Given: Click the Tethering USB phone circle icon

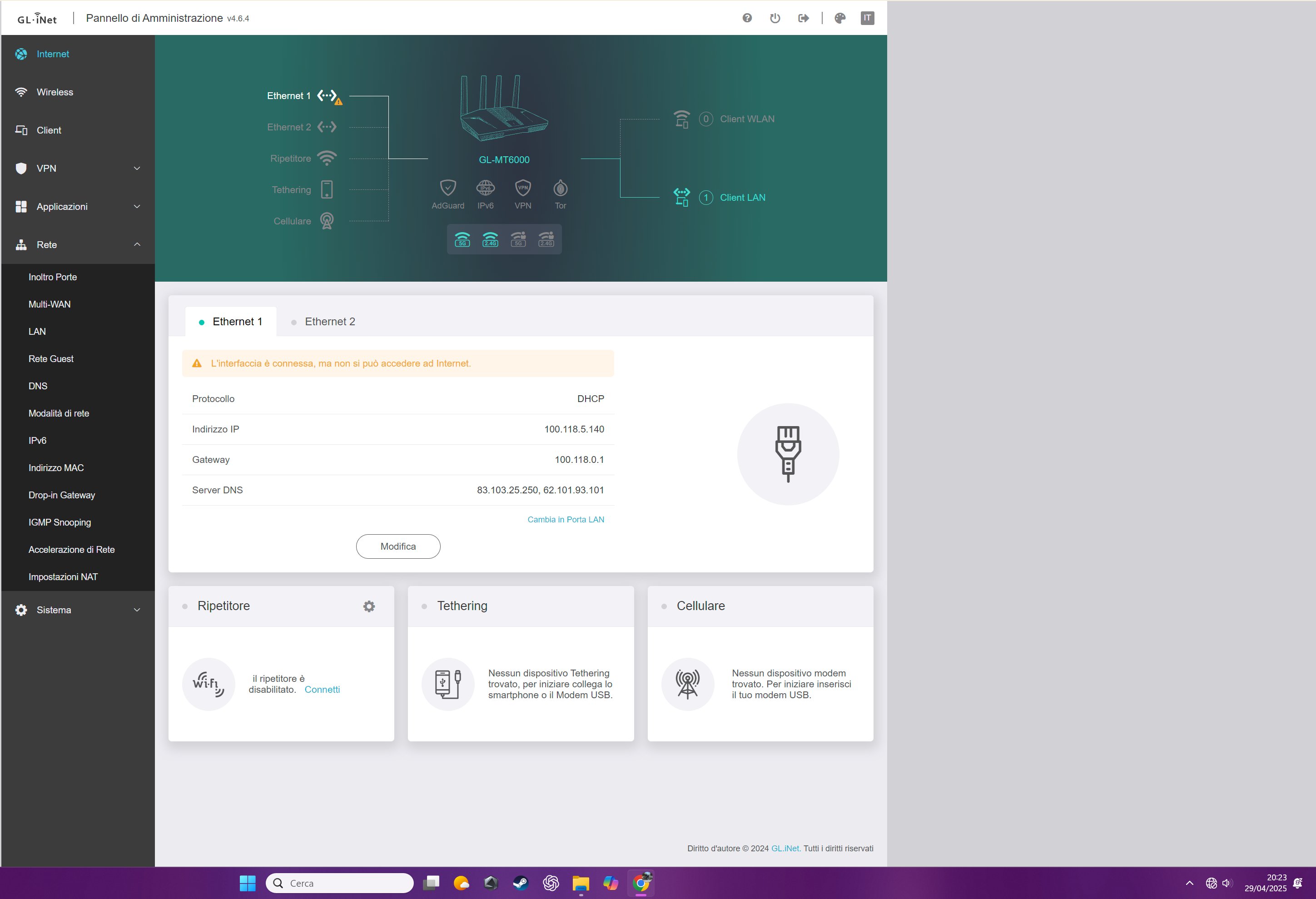Looking at the screenshot, I should 447,684.
